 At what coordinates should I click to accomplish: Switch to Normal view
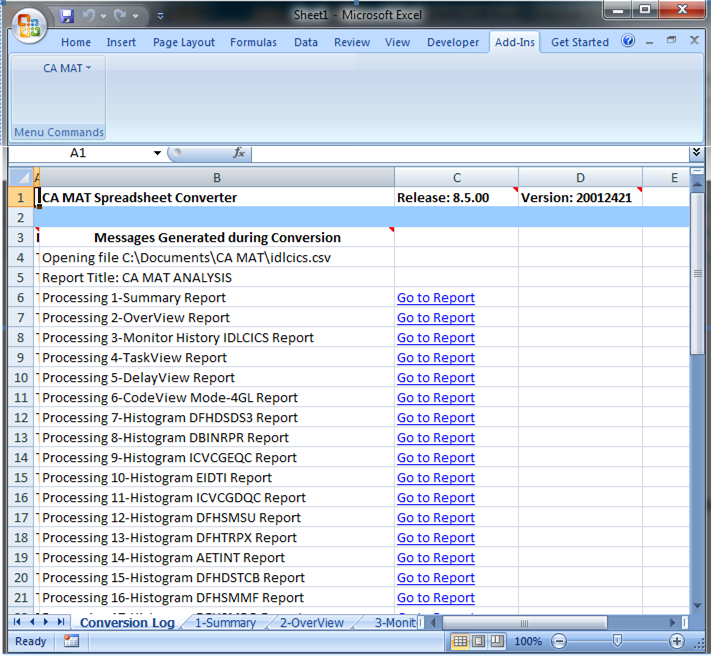[x=460, y=641]
